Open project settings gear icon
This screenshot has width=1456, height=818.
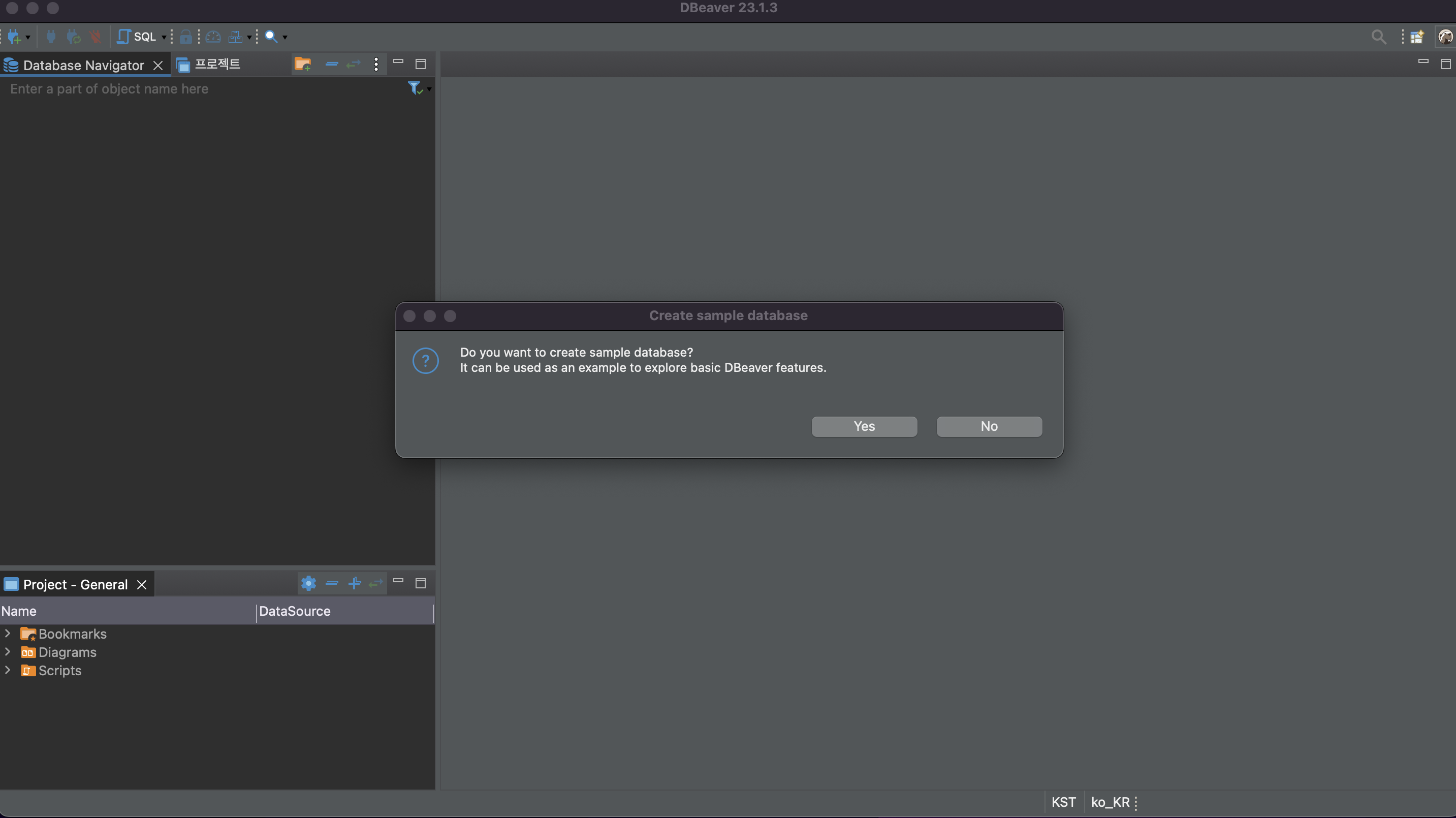pyautogui.click(x=308, y=583)
